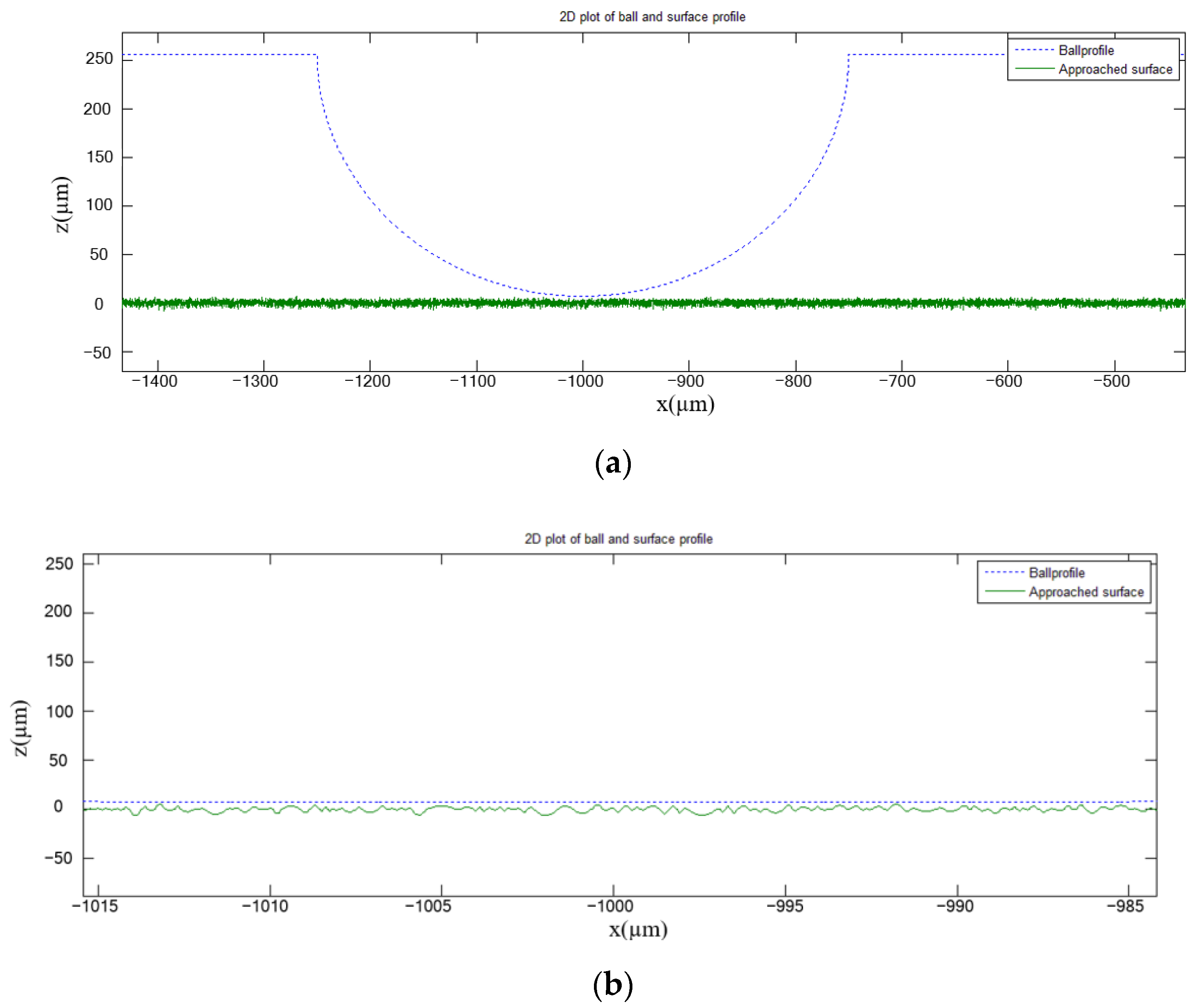Click the −1000 x-axis tick label in top plot
The height and width of the screenshot is (1008, 1197).
[580, 381]
